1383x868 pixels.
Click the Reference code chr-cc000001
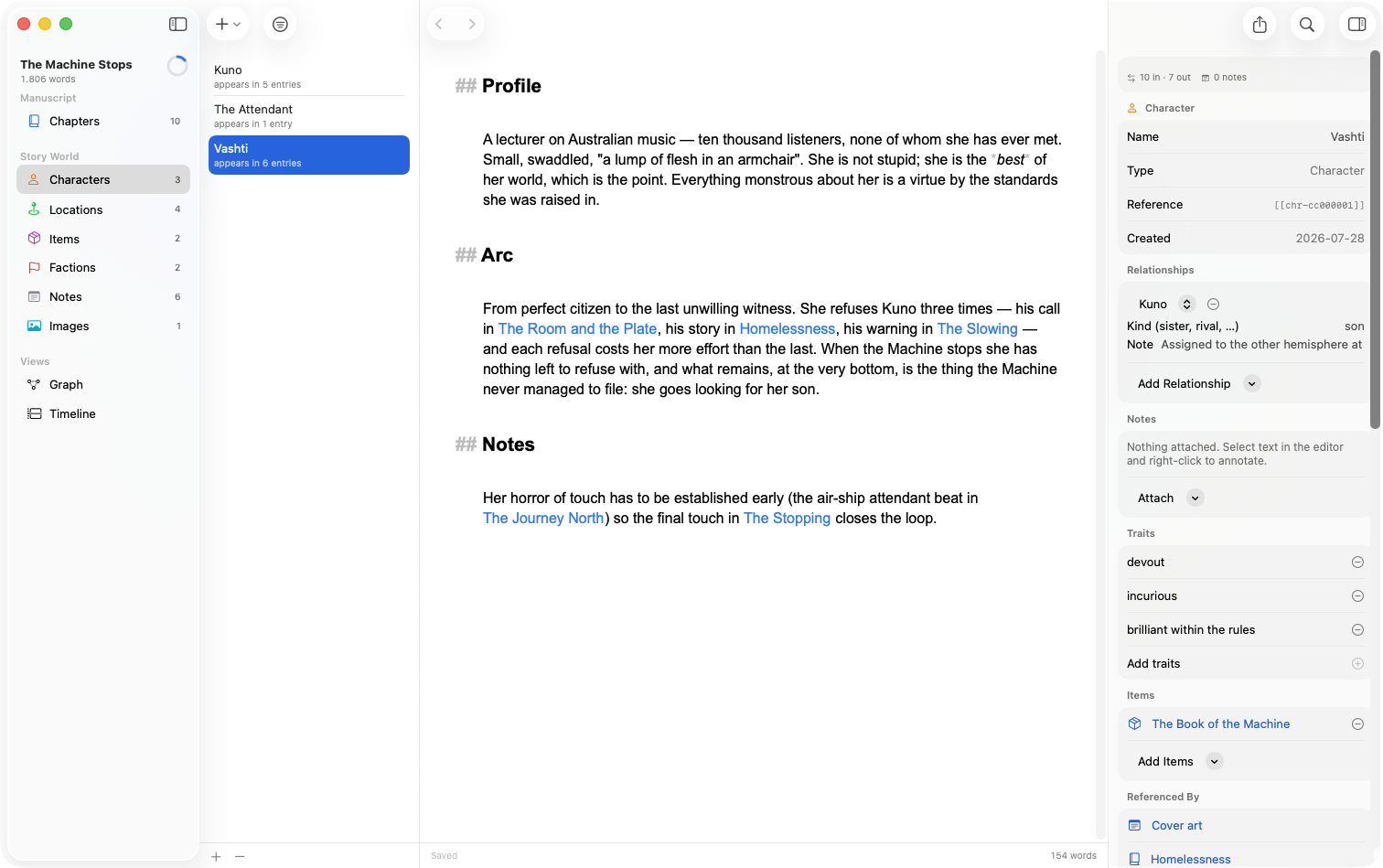click(x=1319, y=205)
